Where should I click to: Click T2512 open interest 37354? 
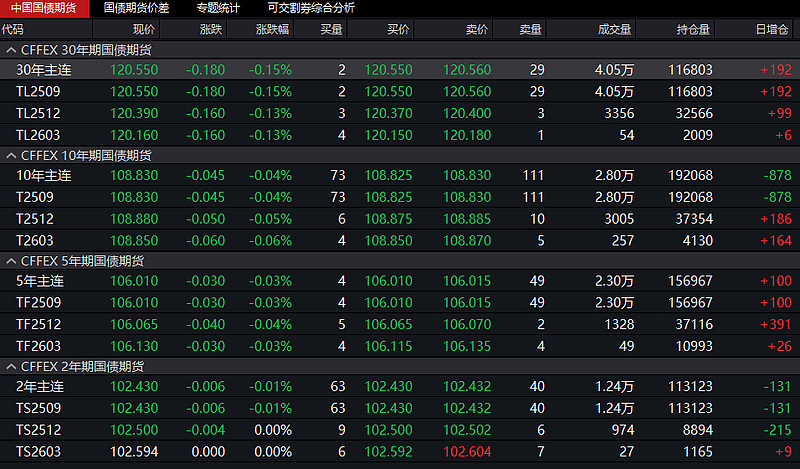point(694,219)
